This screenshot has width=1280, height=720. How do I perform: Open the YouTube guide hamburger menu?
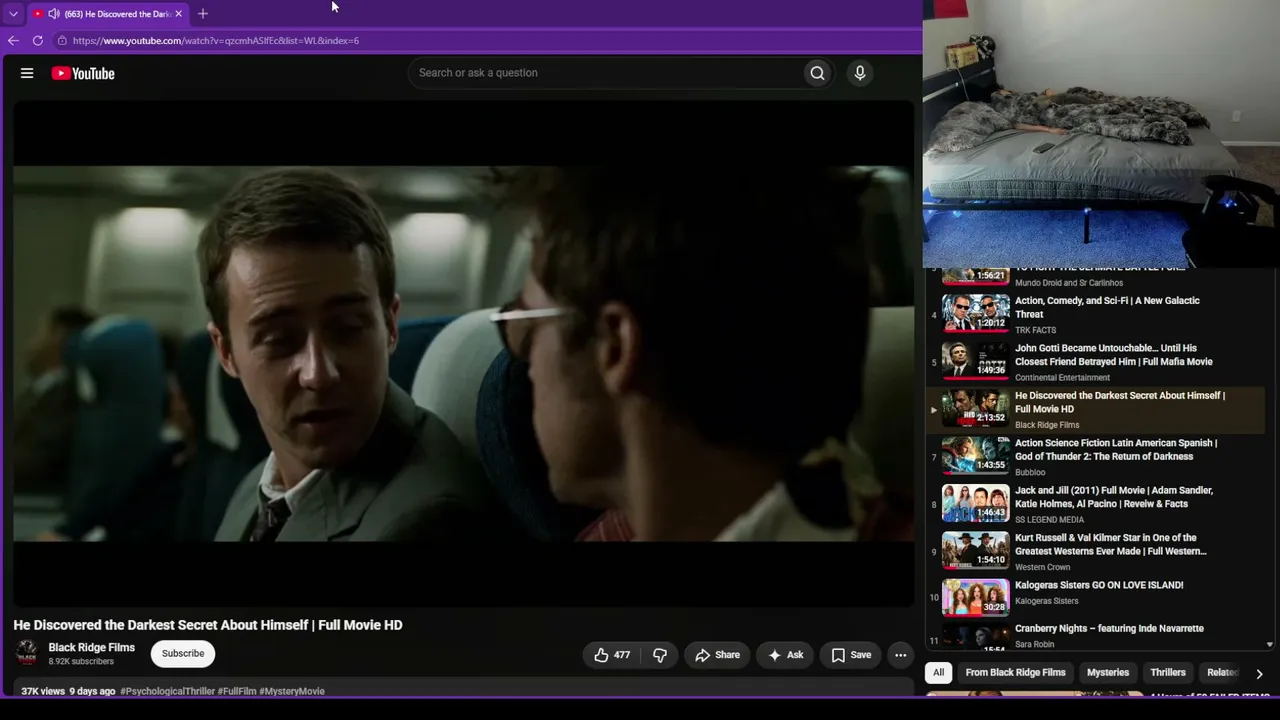(27, 73)
